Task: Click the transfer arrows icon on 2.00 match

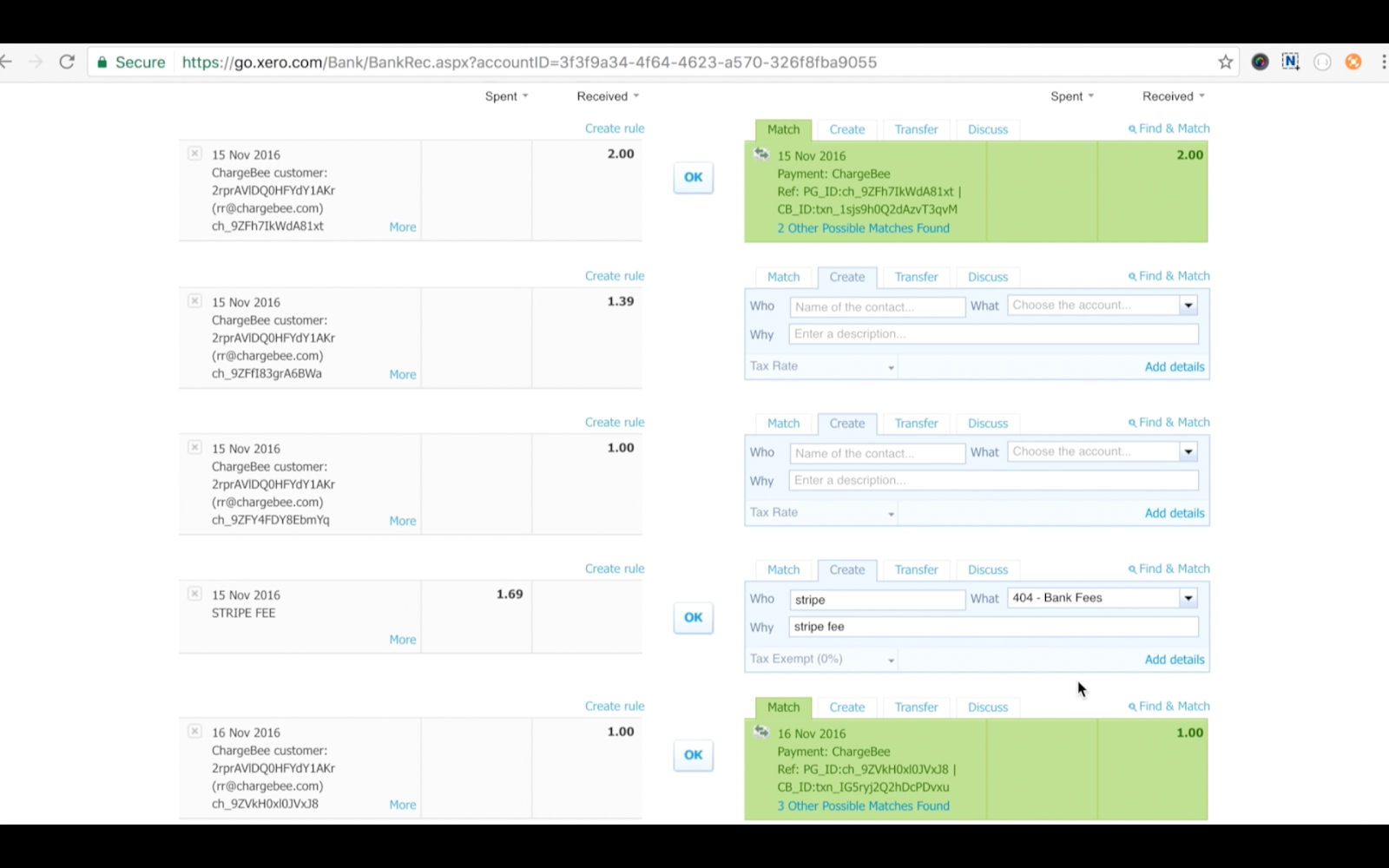Action: point(761,155)
